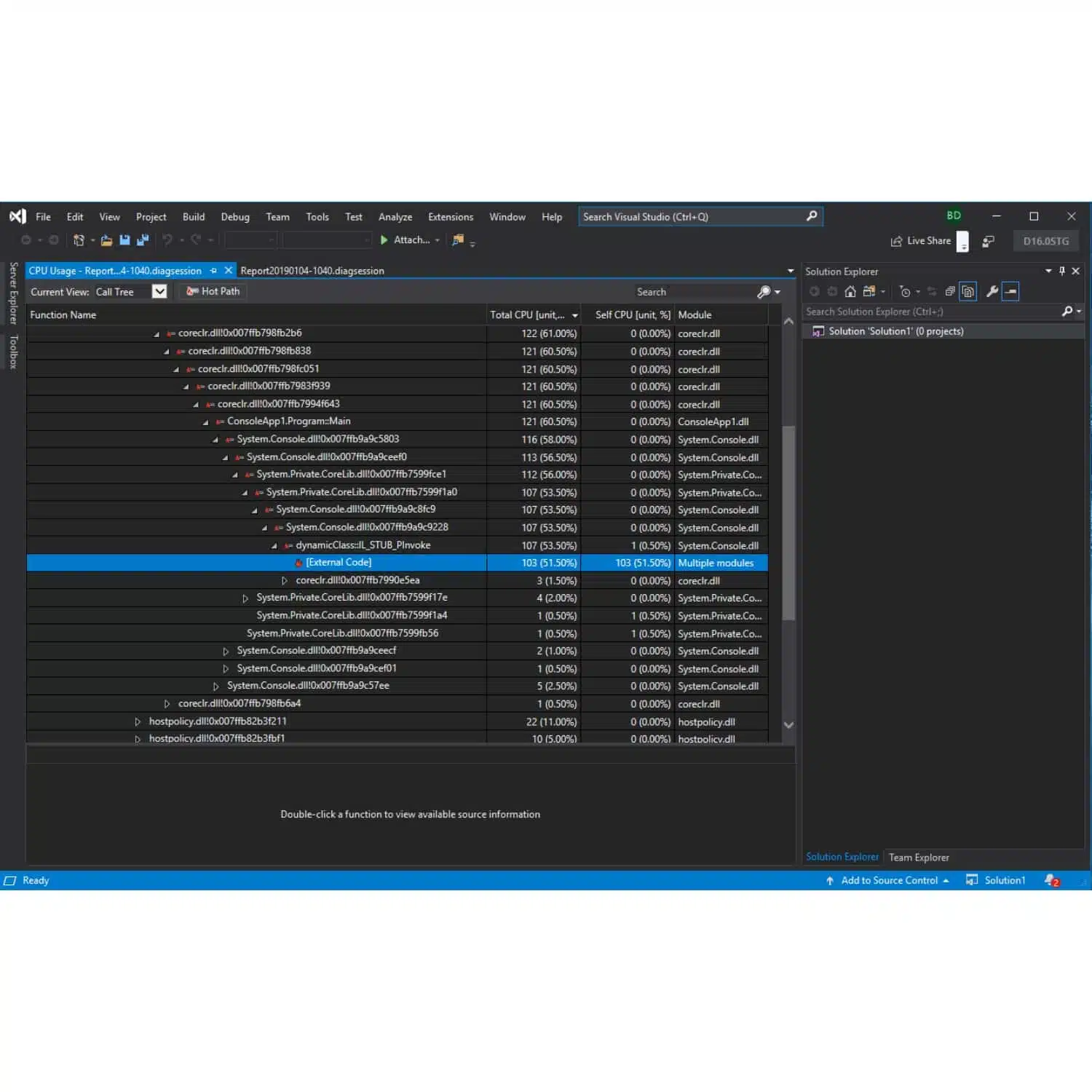This screenshot has width=1092, height=1092.
Task: Open the Debug menu
Action: tap(235, 217)
